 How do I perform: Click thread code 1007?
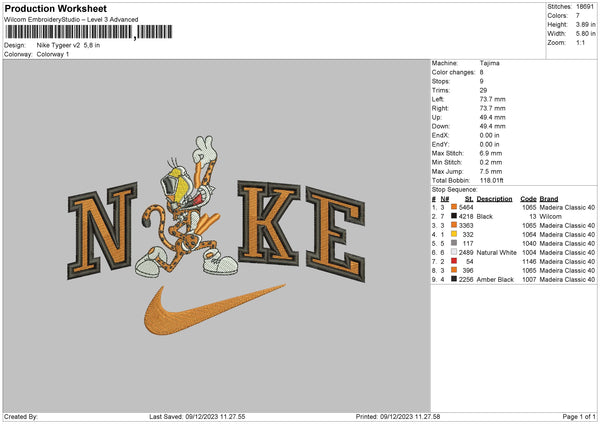point(529,280)
